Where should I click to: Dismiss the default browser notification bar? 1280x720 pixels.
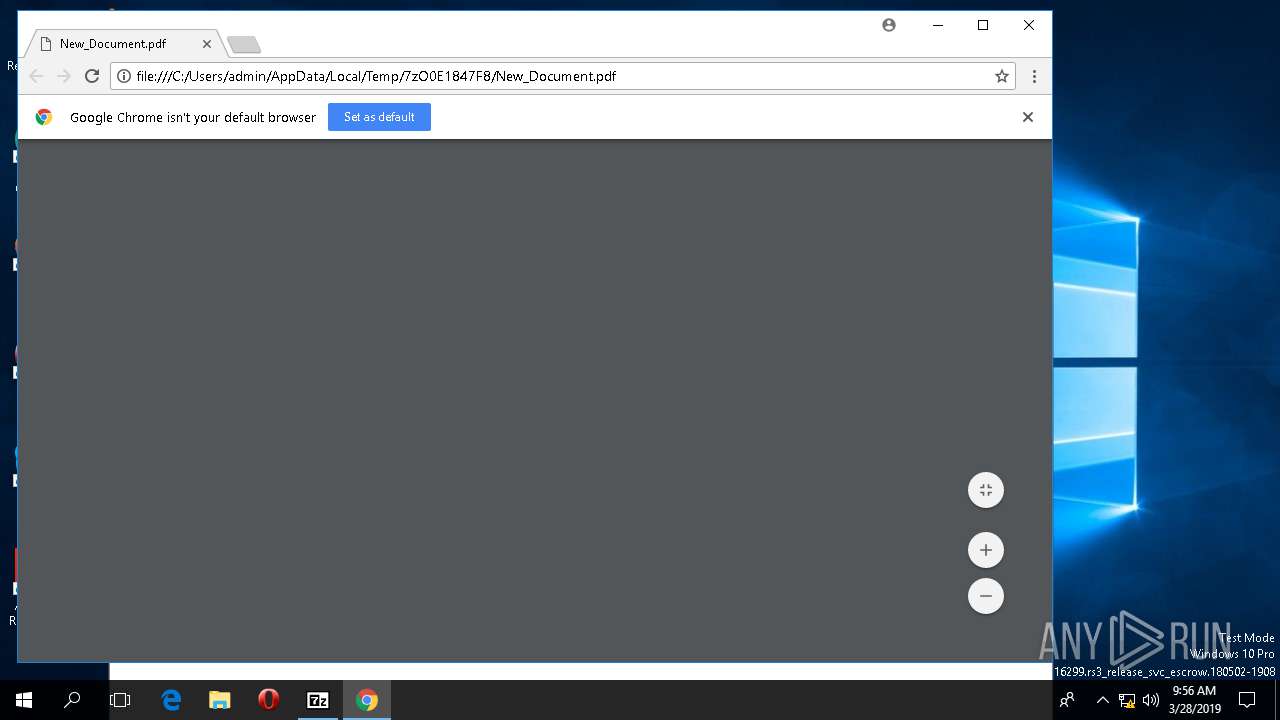[1027, 117]
